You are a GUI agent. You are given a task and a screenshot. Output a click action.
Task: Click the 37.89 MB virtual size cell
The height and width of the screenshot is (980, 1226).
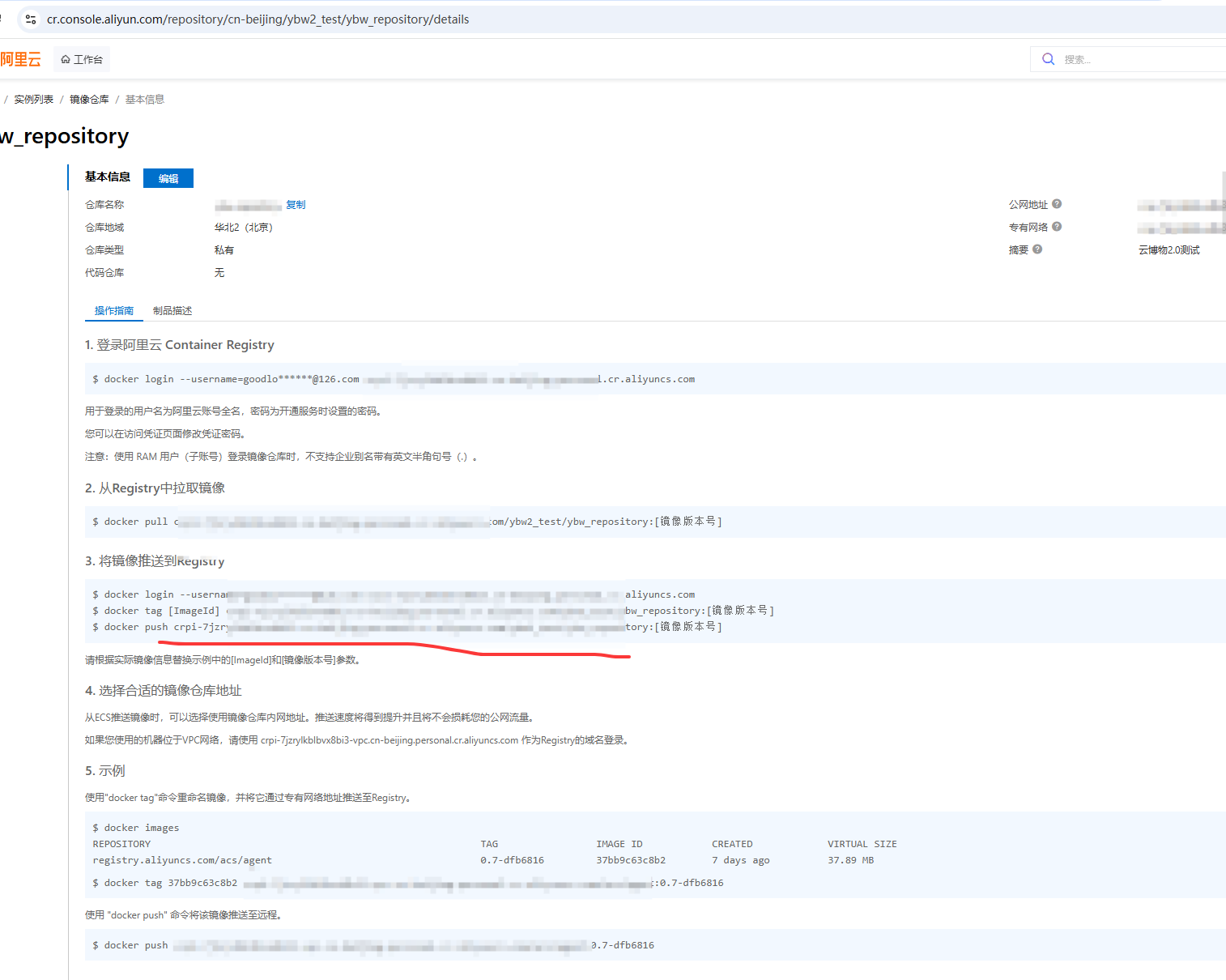(850, 860)
